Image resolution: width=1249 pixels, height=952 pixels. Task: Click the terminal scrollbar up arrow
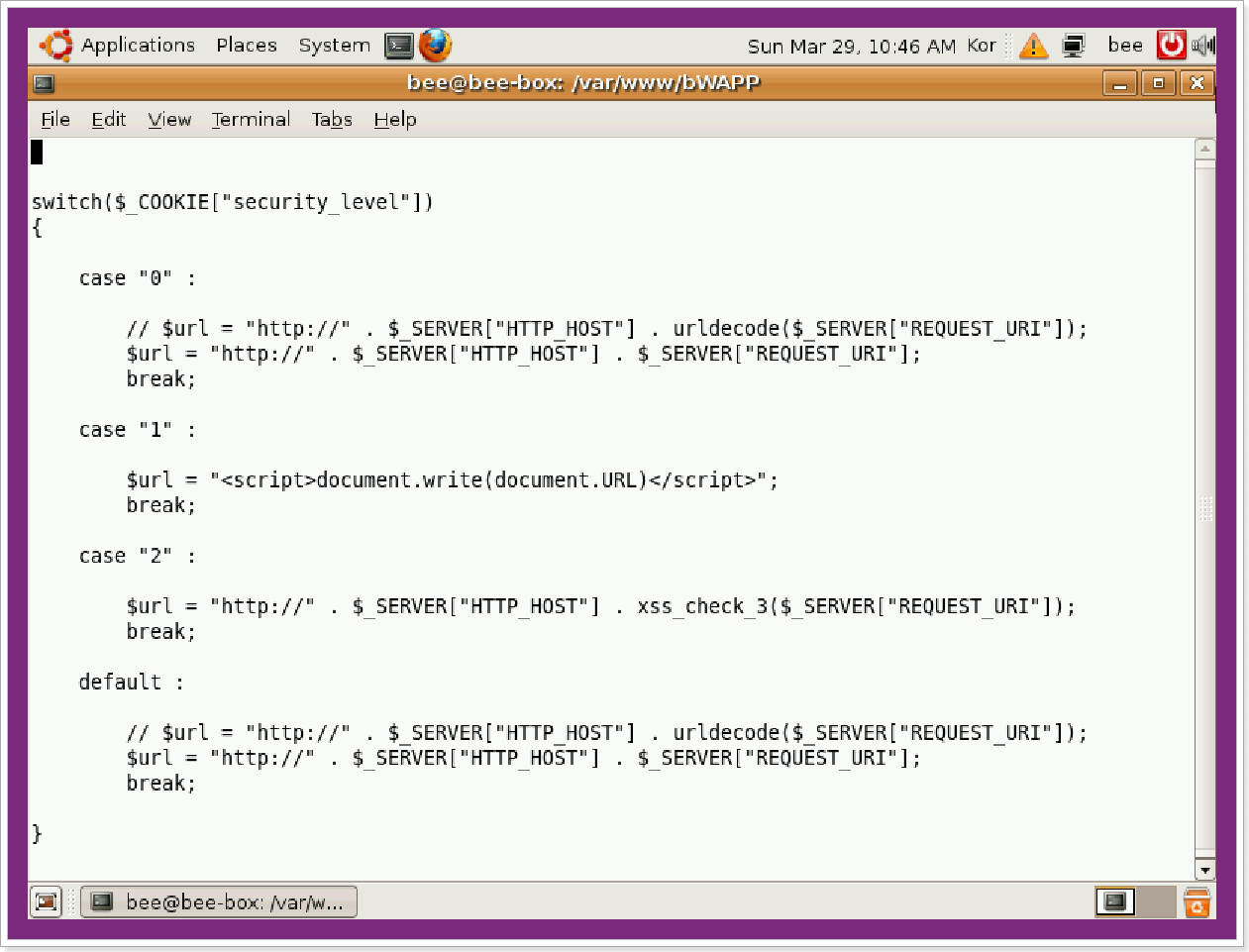click(x=1204, y=149)
